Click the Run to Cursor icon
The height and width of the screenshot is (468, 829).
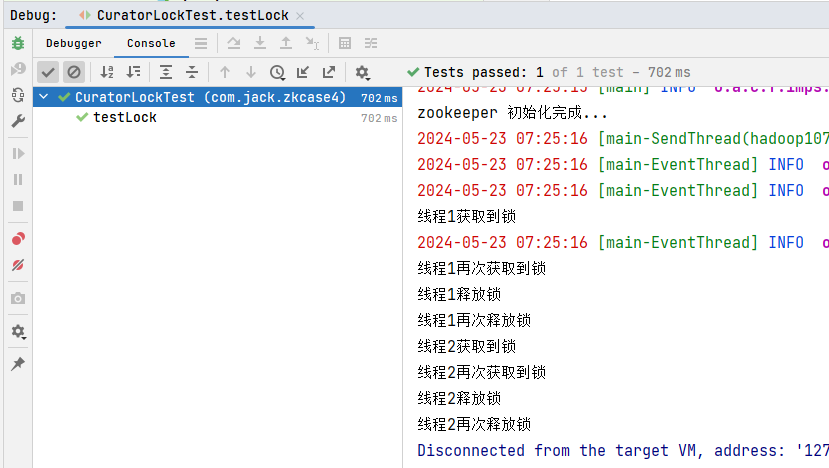pos(312,43)
